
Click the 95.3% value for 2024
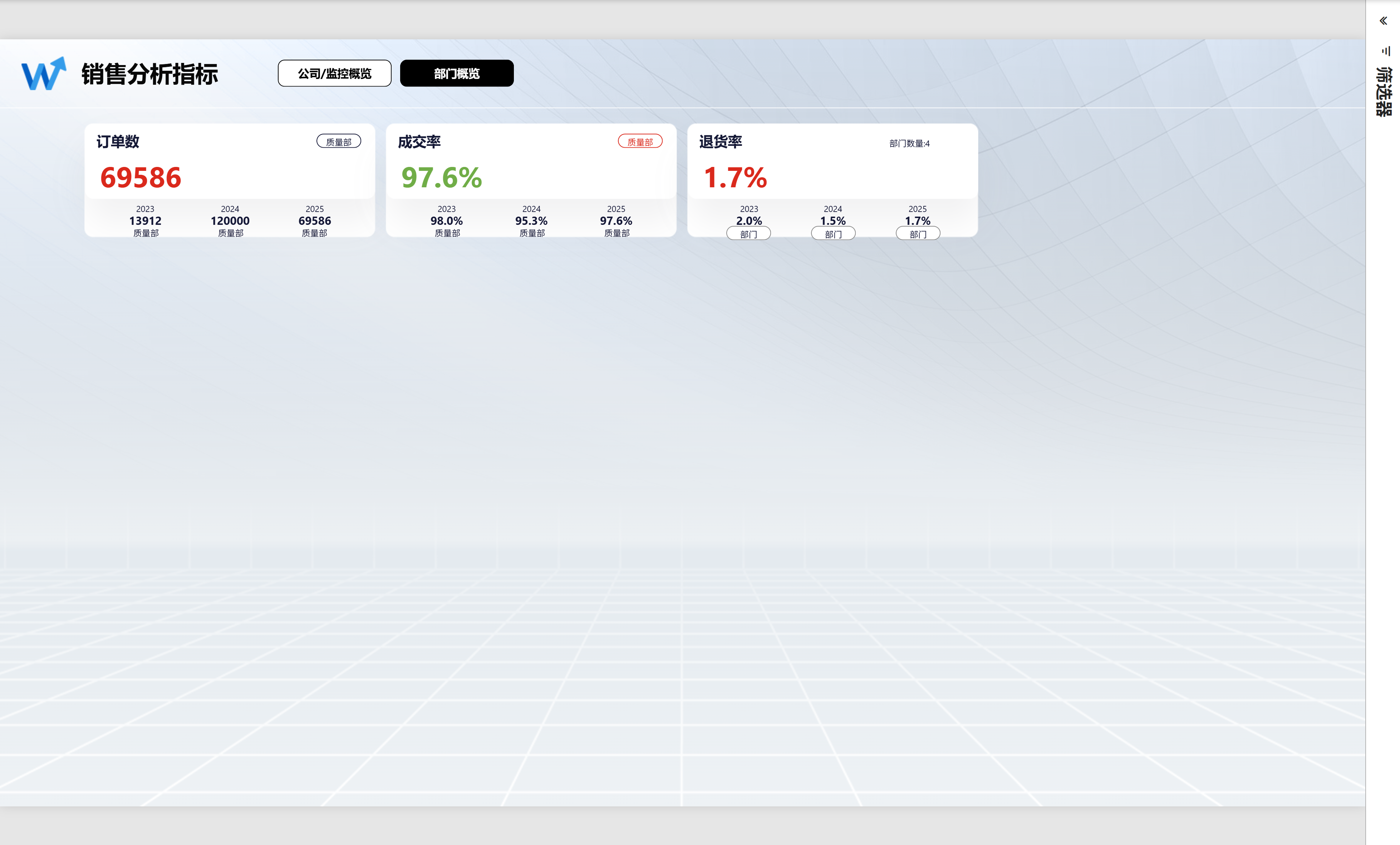(531, 220)
